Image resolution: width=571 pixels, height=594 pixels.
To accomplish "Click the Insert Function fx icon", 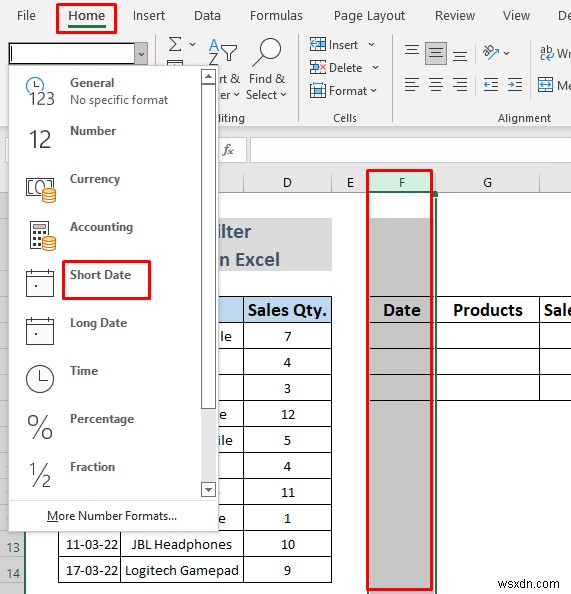I will 228,150.
